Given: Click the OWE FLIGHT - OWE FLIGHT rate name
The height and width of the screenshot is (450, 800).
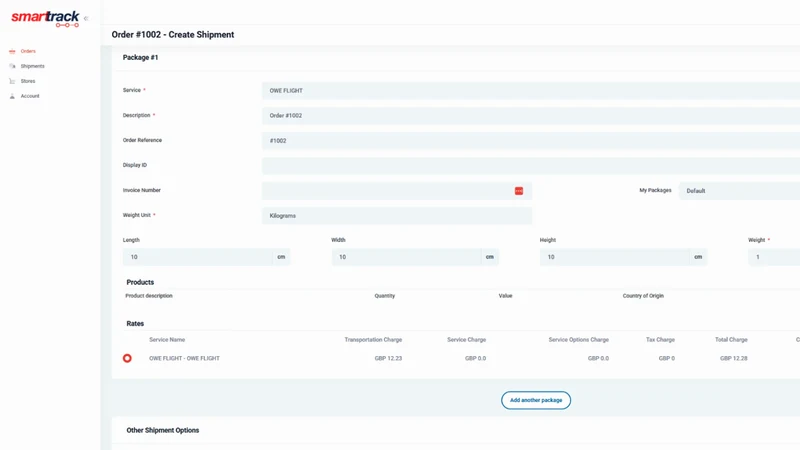Looking at the screenshot, I should click(x=184, y=359).
